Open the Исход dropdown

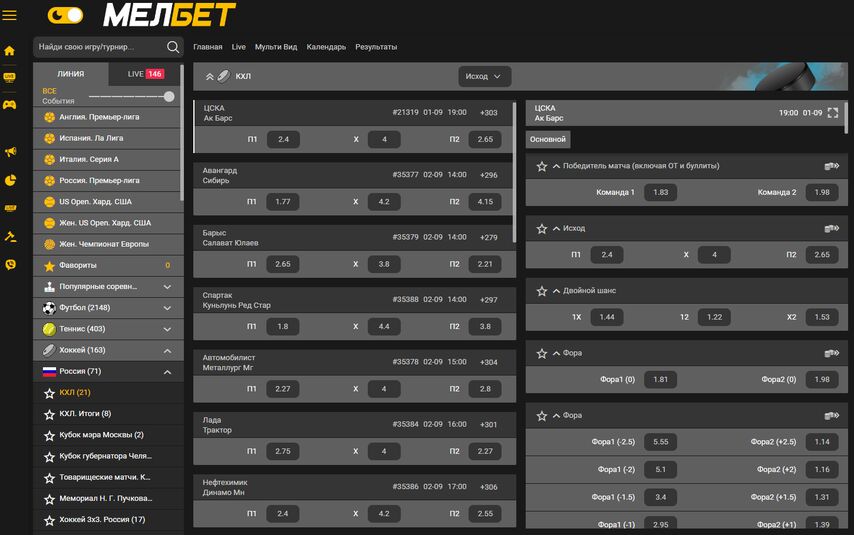[x=484, y=77]
